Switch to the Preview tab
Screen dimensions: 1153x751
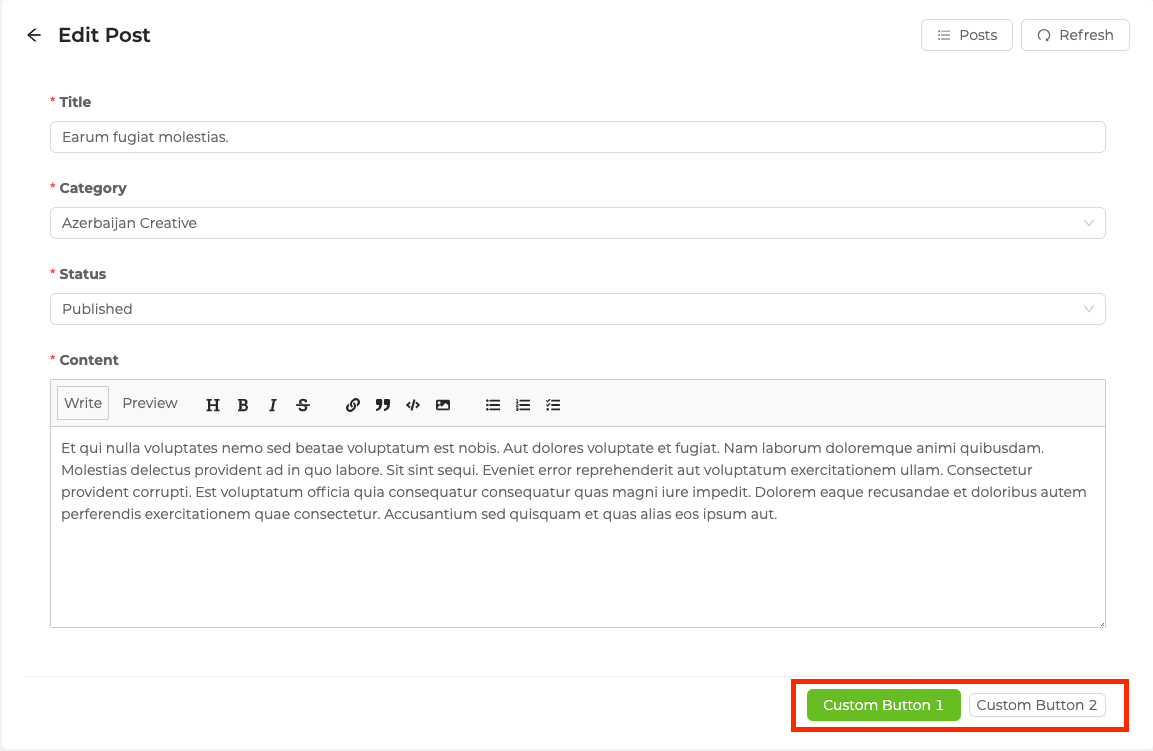click(x=148, y=402)
